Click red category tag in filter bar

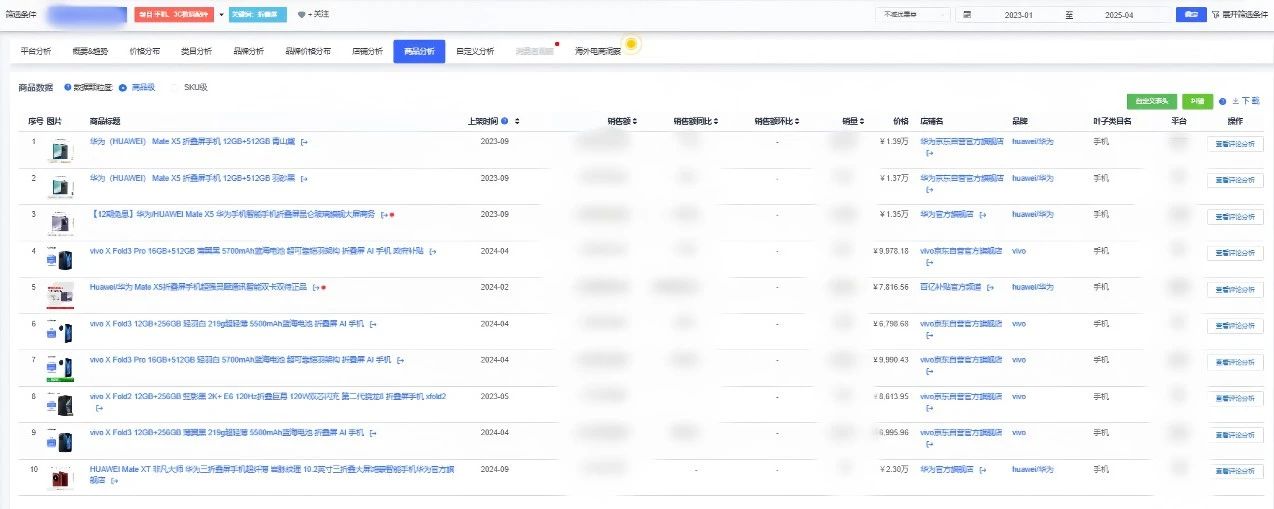pos(174,15)
